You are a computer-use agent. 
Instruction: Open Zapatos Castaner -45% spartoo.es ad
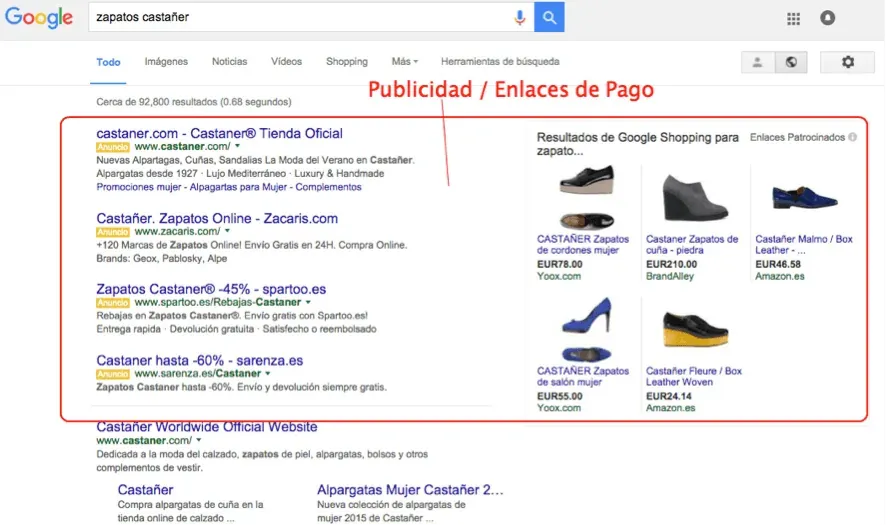coord(211,289)
